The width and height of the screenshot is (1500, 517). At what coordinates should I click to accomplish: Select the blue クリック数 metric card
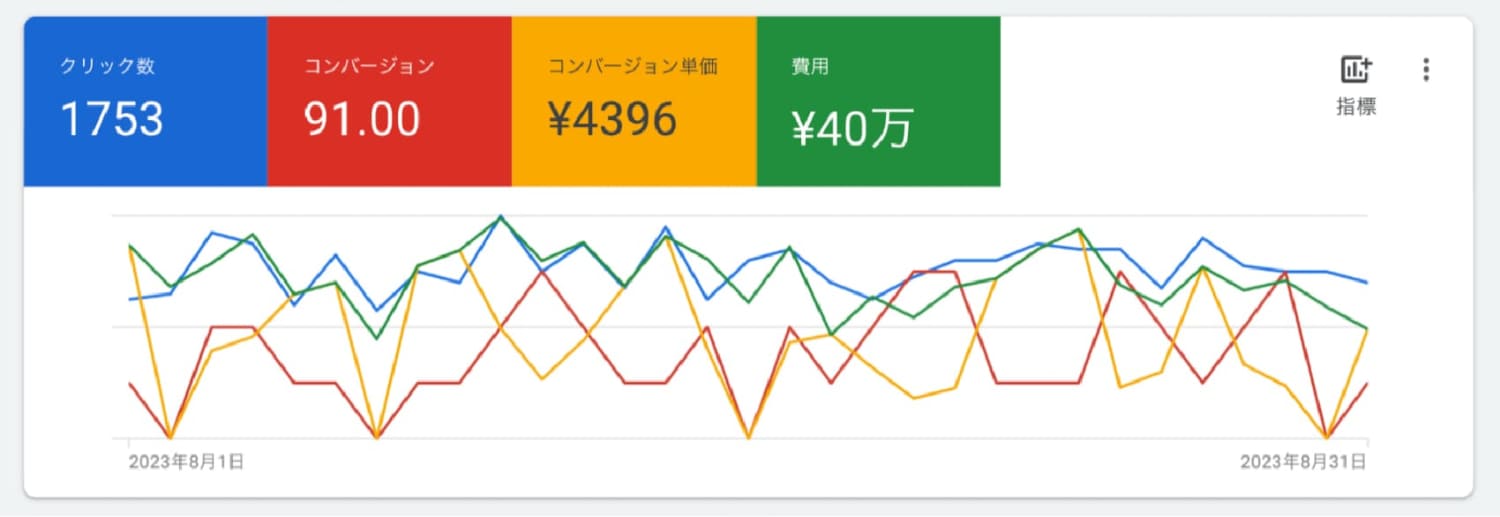coord(145,101)
